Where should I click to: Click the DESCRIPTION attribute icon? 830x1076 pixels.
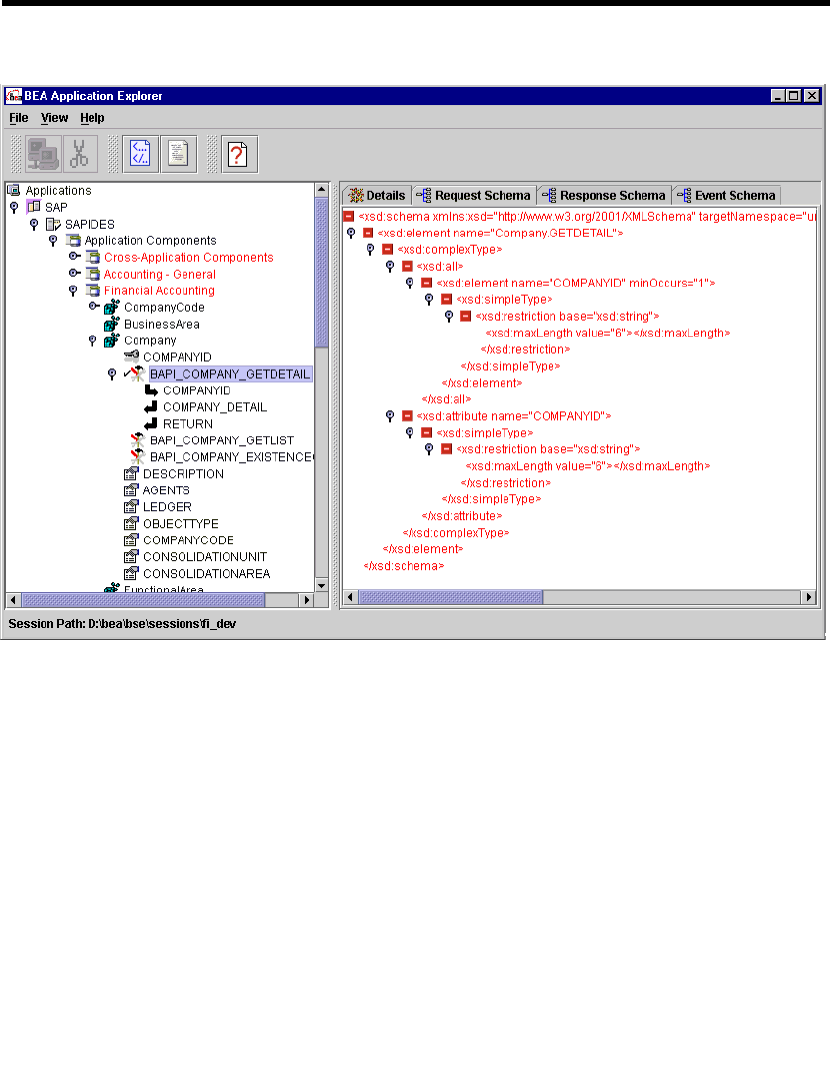pos(131,473)
